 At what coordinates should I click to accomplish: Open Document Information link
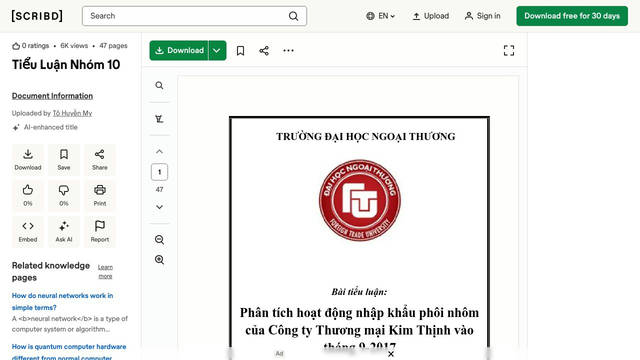pyautogui.click(x=52, y=96)
